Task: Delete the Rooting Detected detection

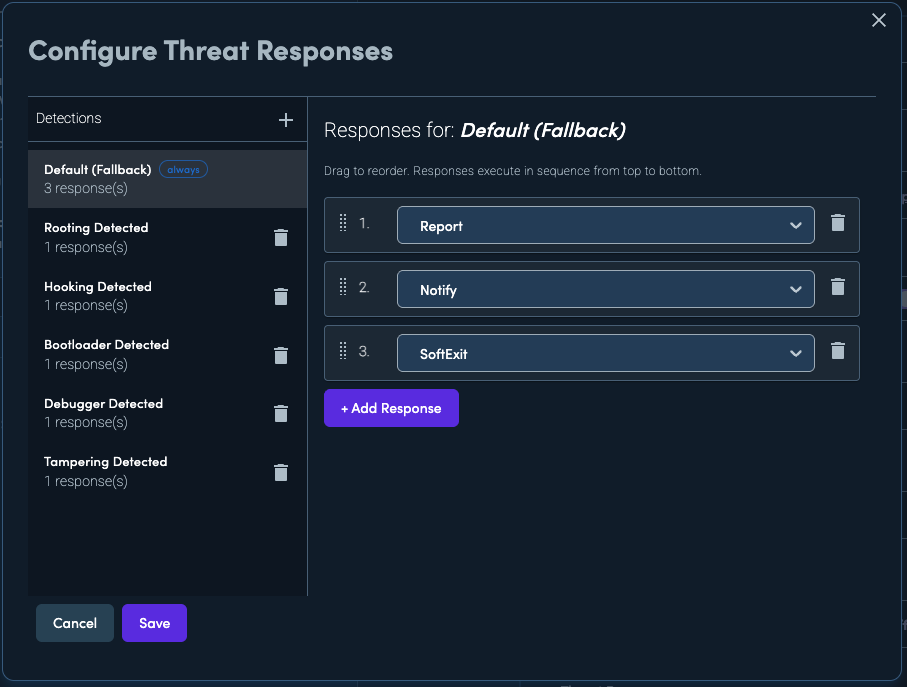Action: pos(281,237)
